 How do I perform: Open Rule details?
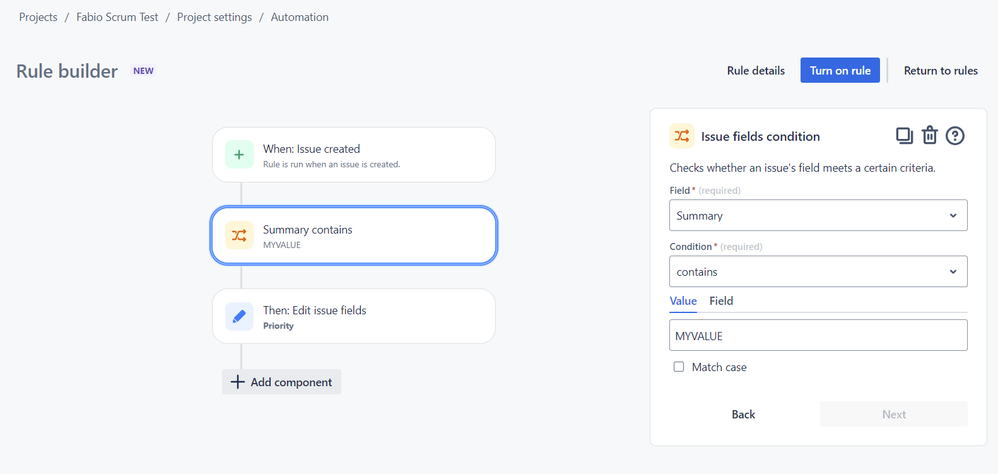click(x=756, y=71)
